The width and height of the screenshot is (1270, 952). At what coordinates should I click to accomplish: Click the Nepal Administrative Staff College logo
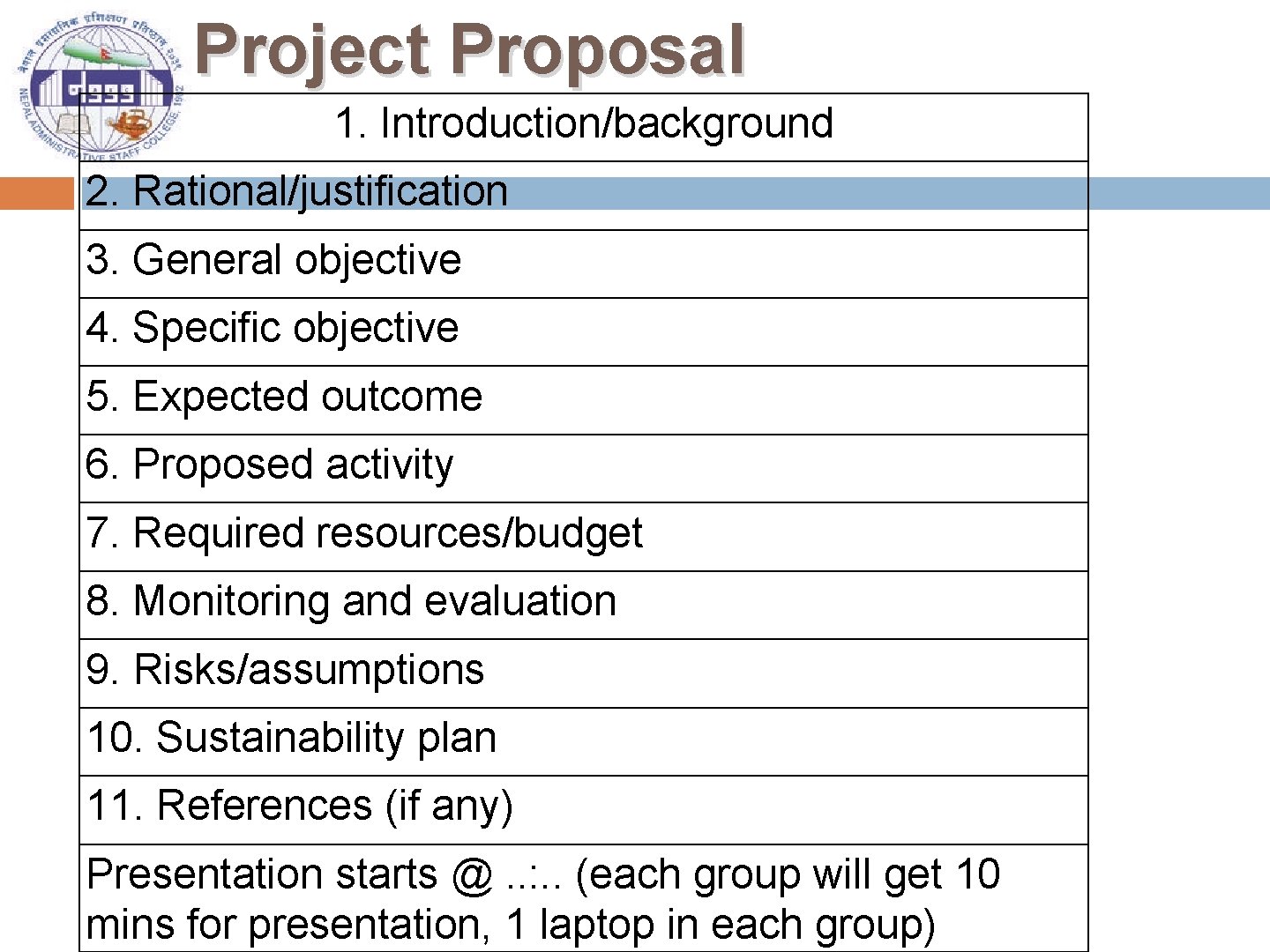click(x=99, y=88)
